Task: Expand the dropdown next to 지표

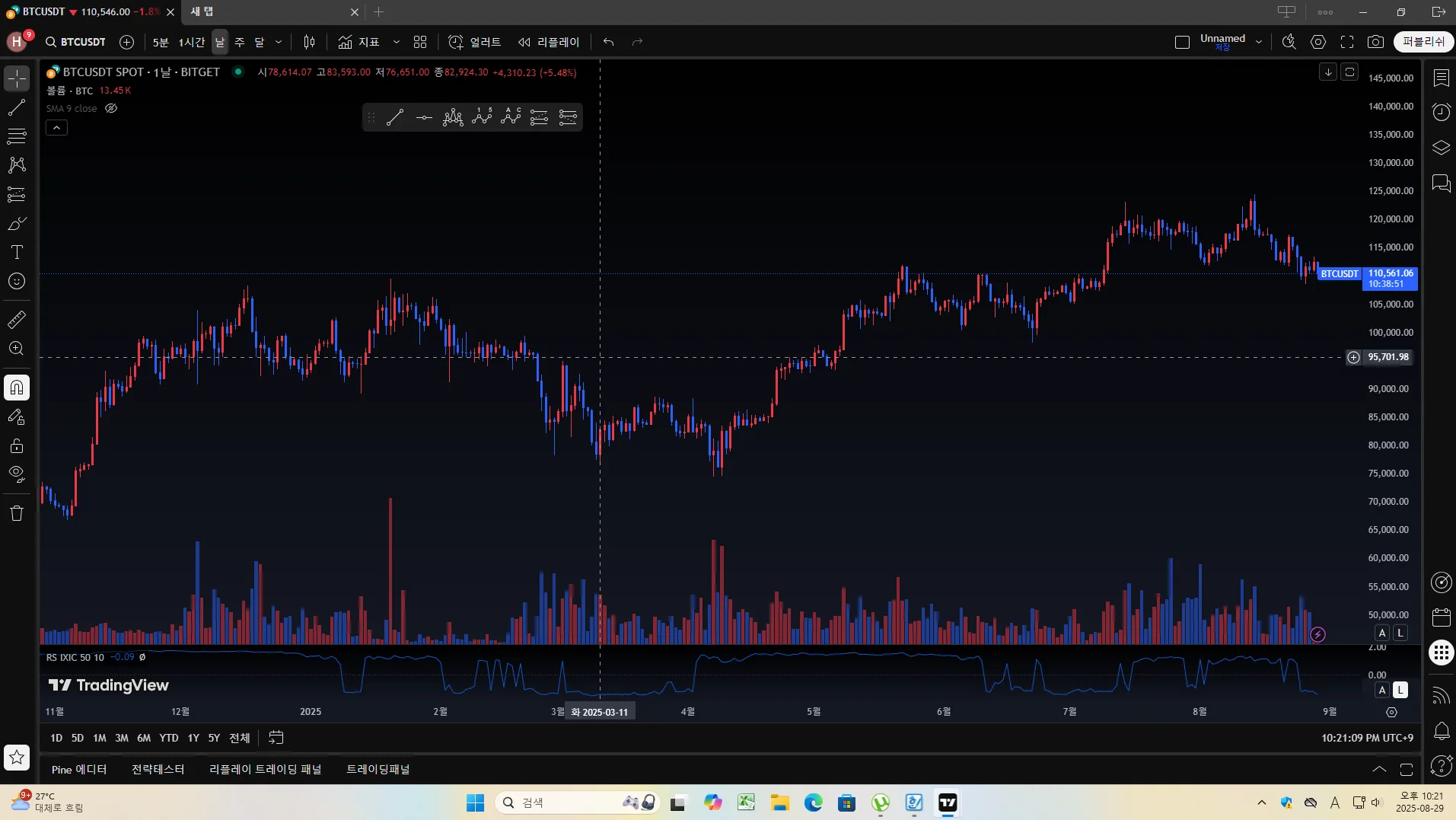Action: pos(396,42)
